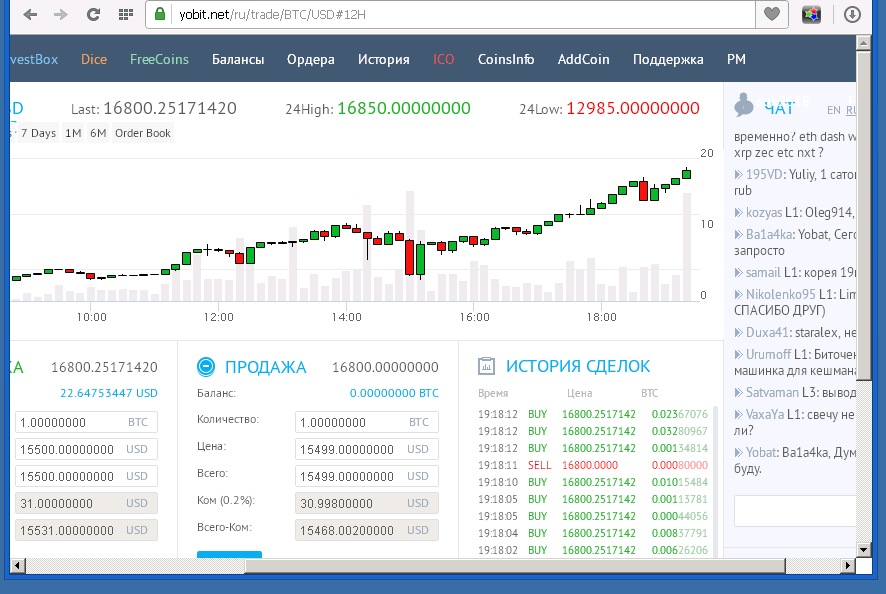
Task: Click the 24Low value 12985.00000000
Action: (x=633, y=108)
